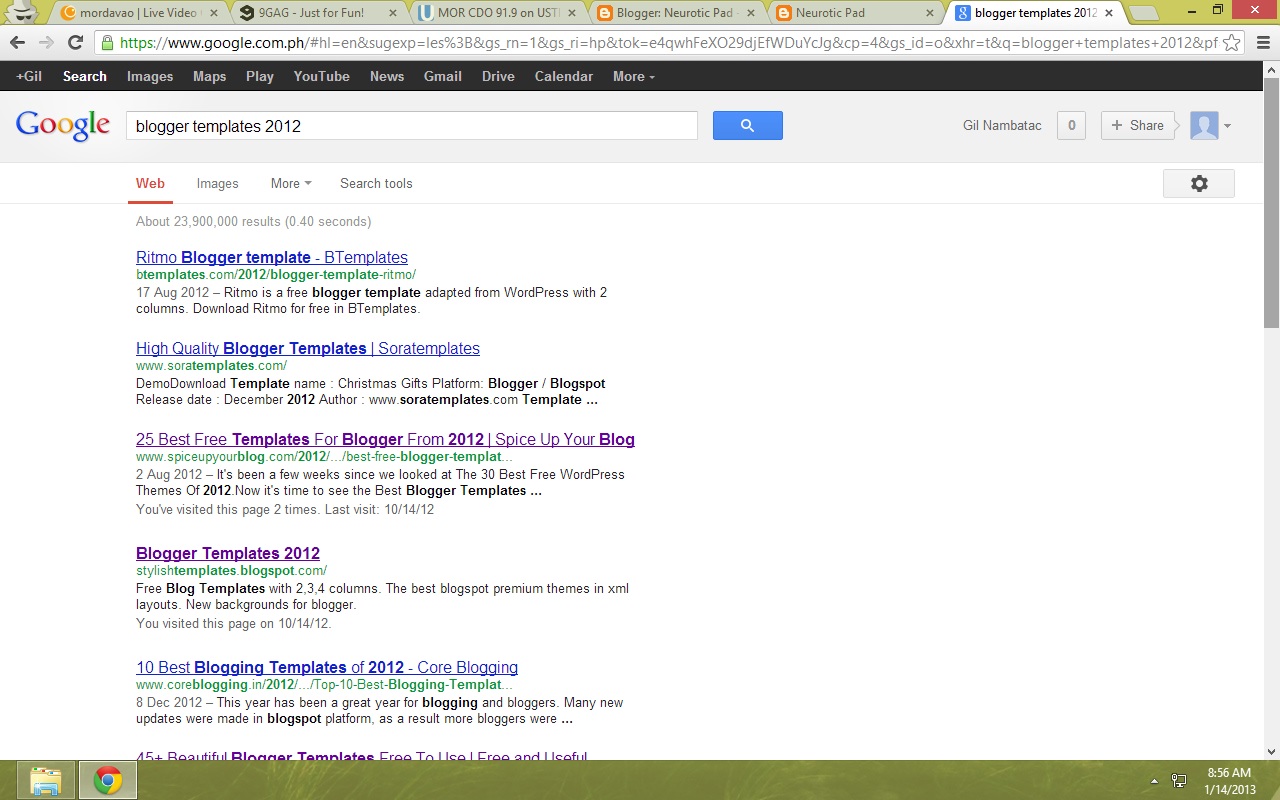The image size is (1280, 800).
Task: Open File Explorer from the taskbar
Action: click(46, 780)
